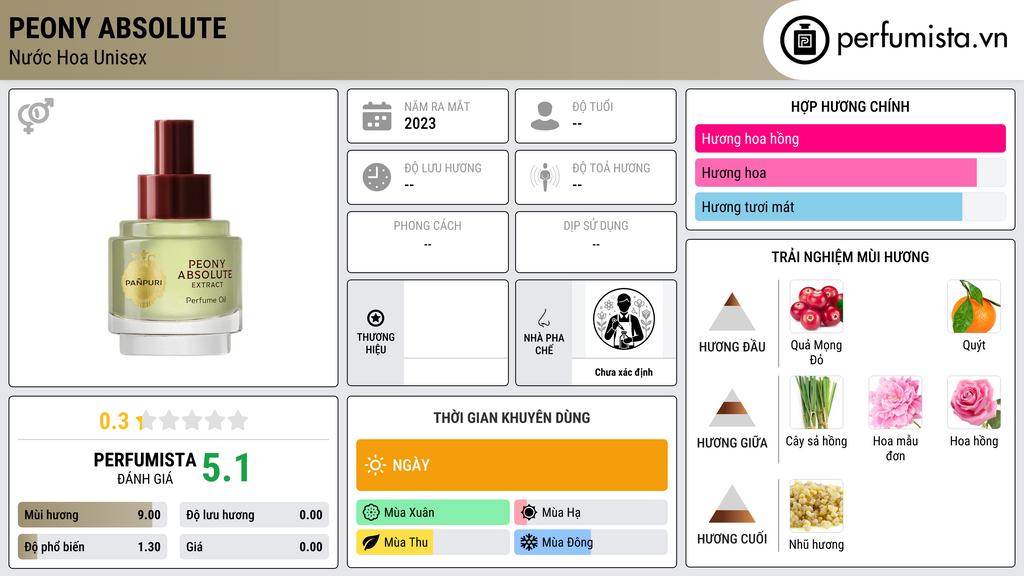
Task: Click the leaf icon for Mùa Thu
Action: tap(371, 542)
